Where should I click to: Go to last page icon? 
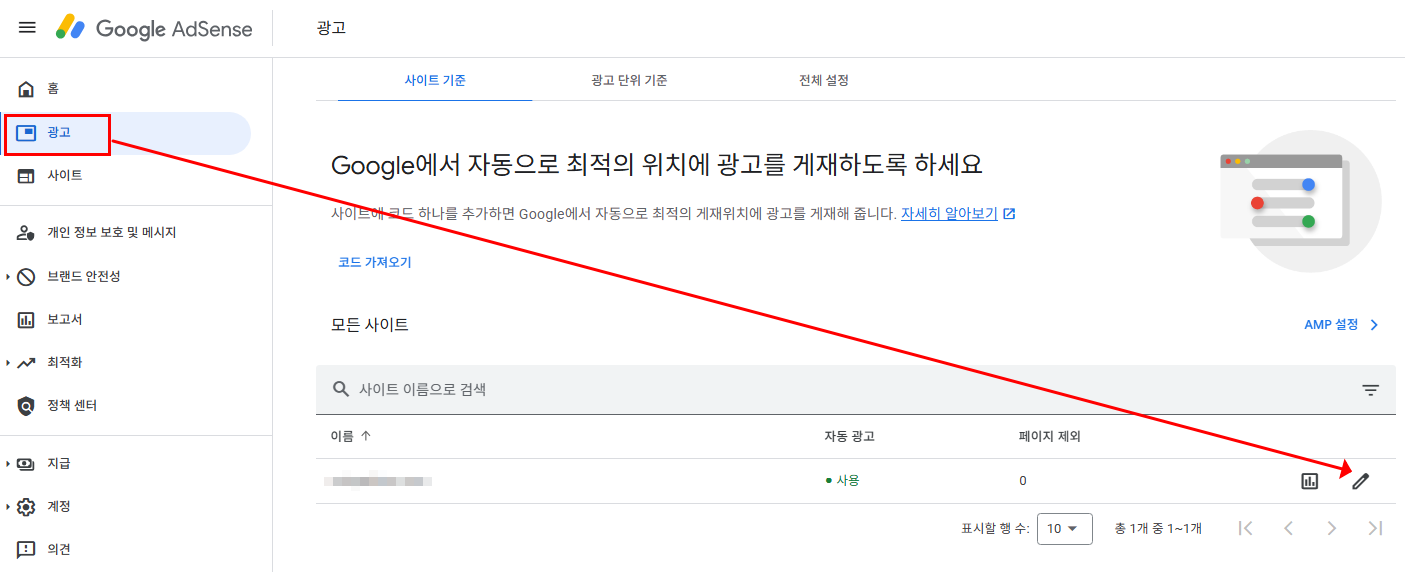pos(1375,528)
